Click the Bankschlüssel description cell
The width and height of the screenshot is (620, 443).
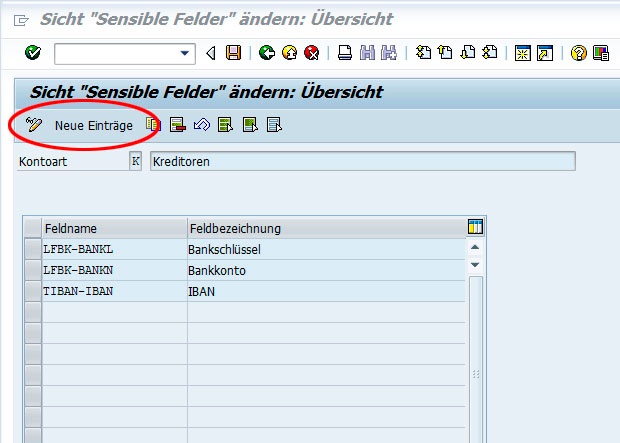pyautogui.click(x=326, y=249)
